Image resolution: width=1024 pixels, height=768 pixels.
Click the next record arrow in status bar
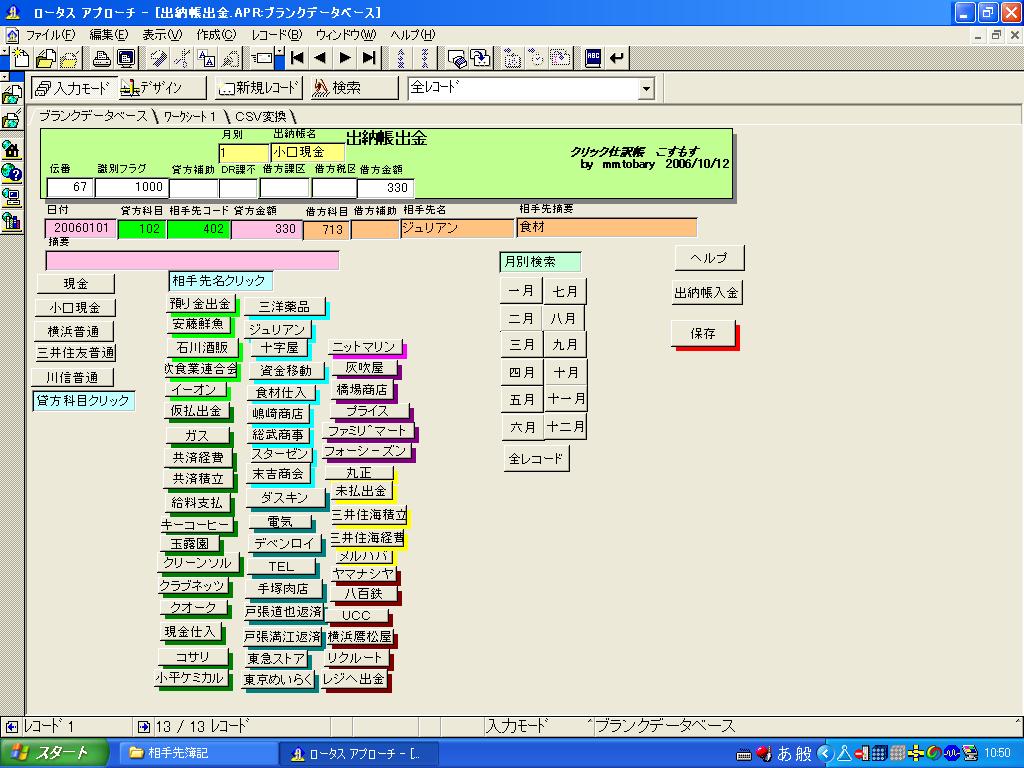pos(144,726)
